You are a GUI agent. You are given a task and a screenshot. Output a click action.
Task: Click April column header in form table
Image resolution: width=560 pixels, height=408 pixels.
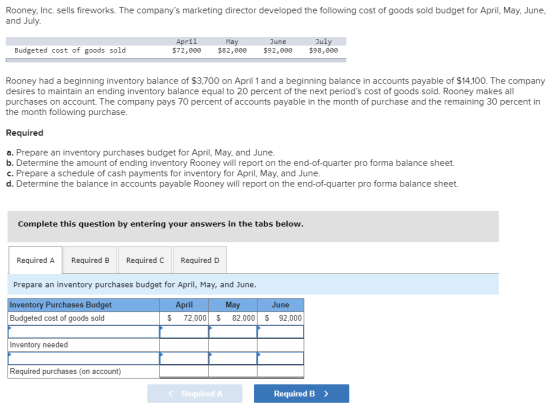pyautogui.click(x=184, y=305)
